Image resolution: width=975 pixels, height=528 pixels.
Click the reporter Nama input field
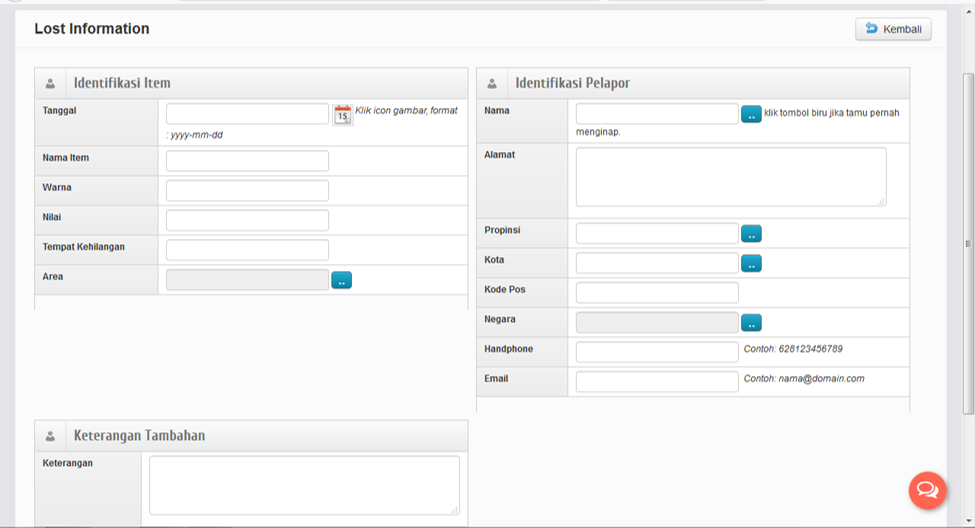(x=657, y=114)
